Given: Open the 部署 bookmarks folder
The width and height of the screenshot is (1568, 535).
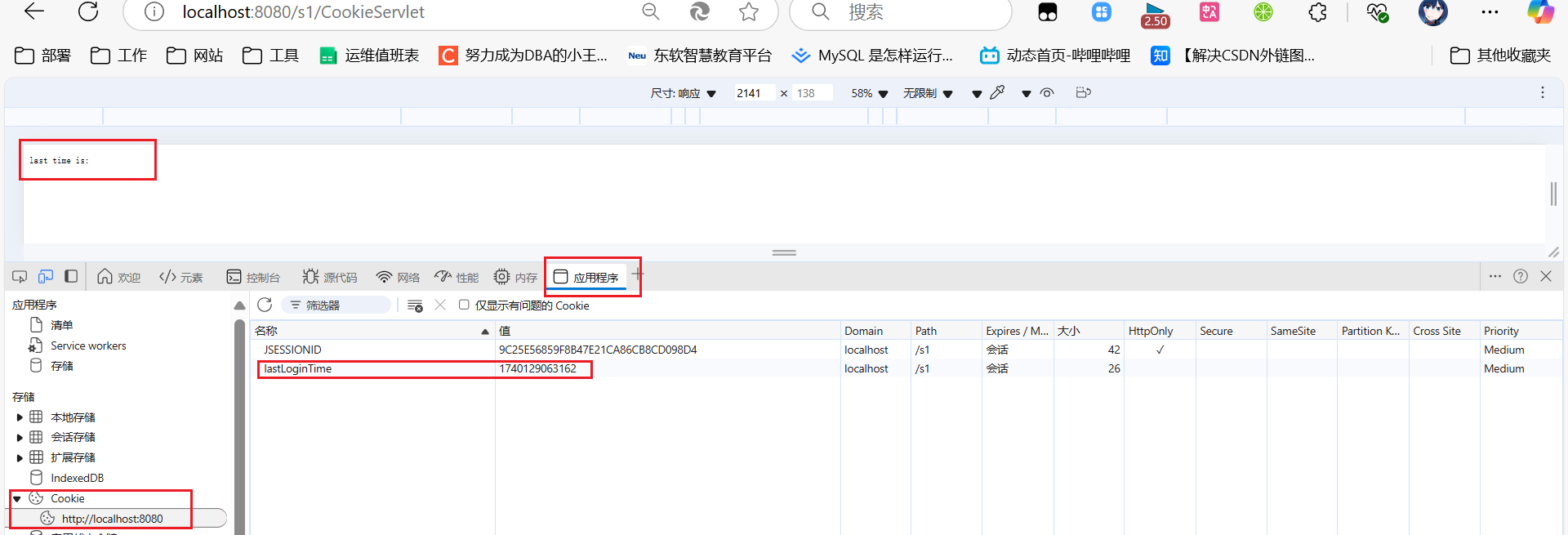Looking at the screenshot, I should pyautogui.click(x=43, y=55).
